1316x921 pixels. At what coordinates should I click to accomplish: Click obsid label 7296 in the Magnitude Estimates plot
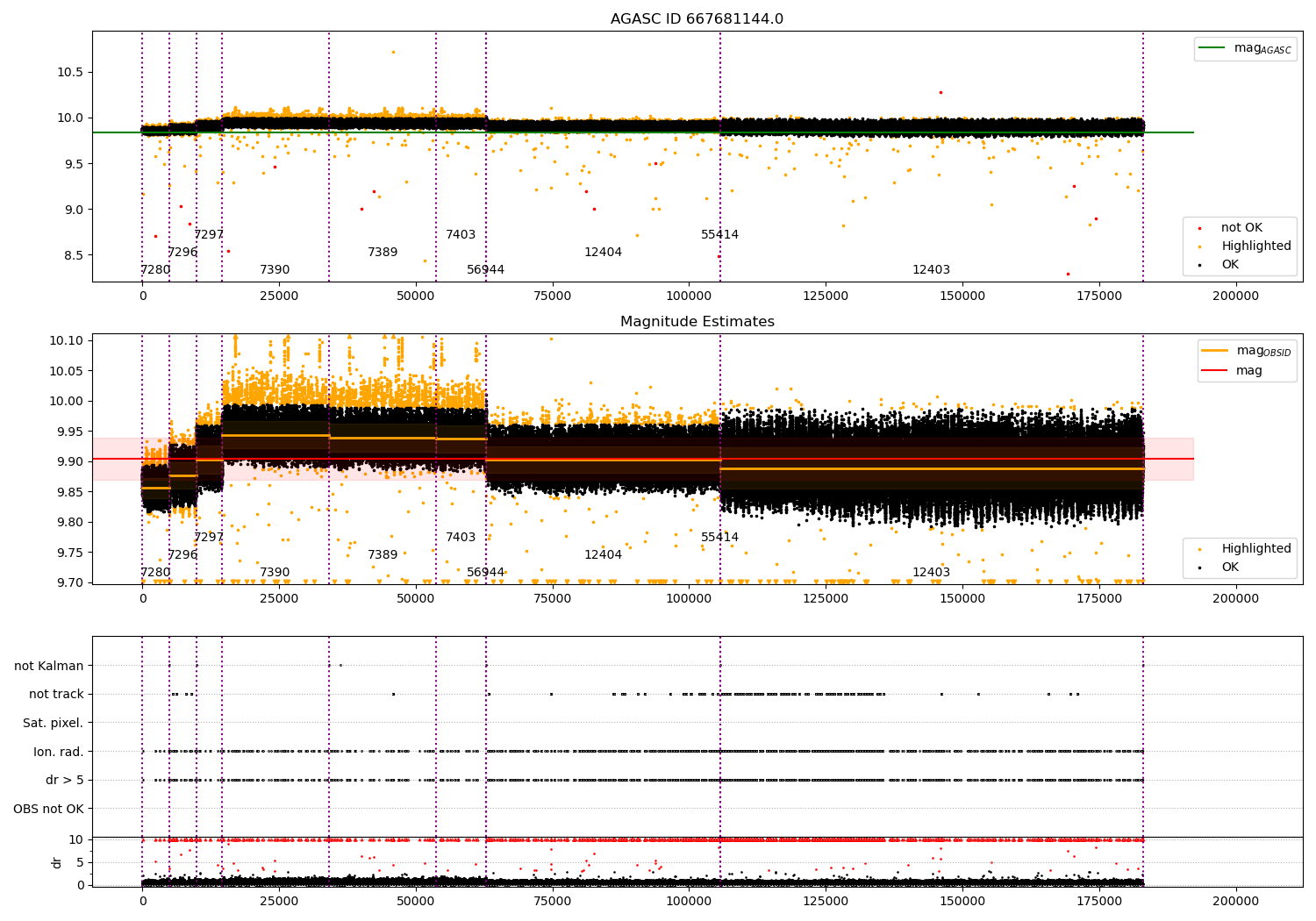pyautogui.click(x=182, y=555)
